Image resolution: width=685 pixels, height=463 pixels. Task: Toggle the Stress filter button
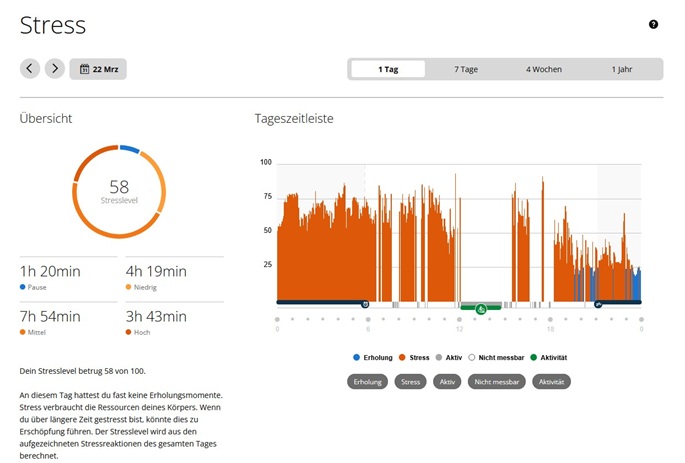point(410,381)
